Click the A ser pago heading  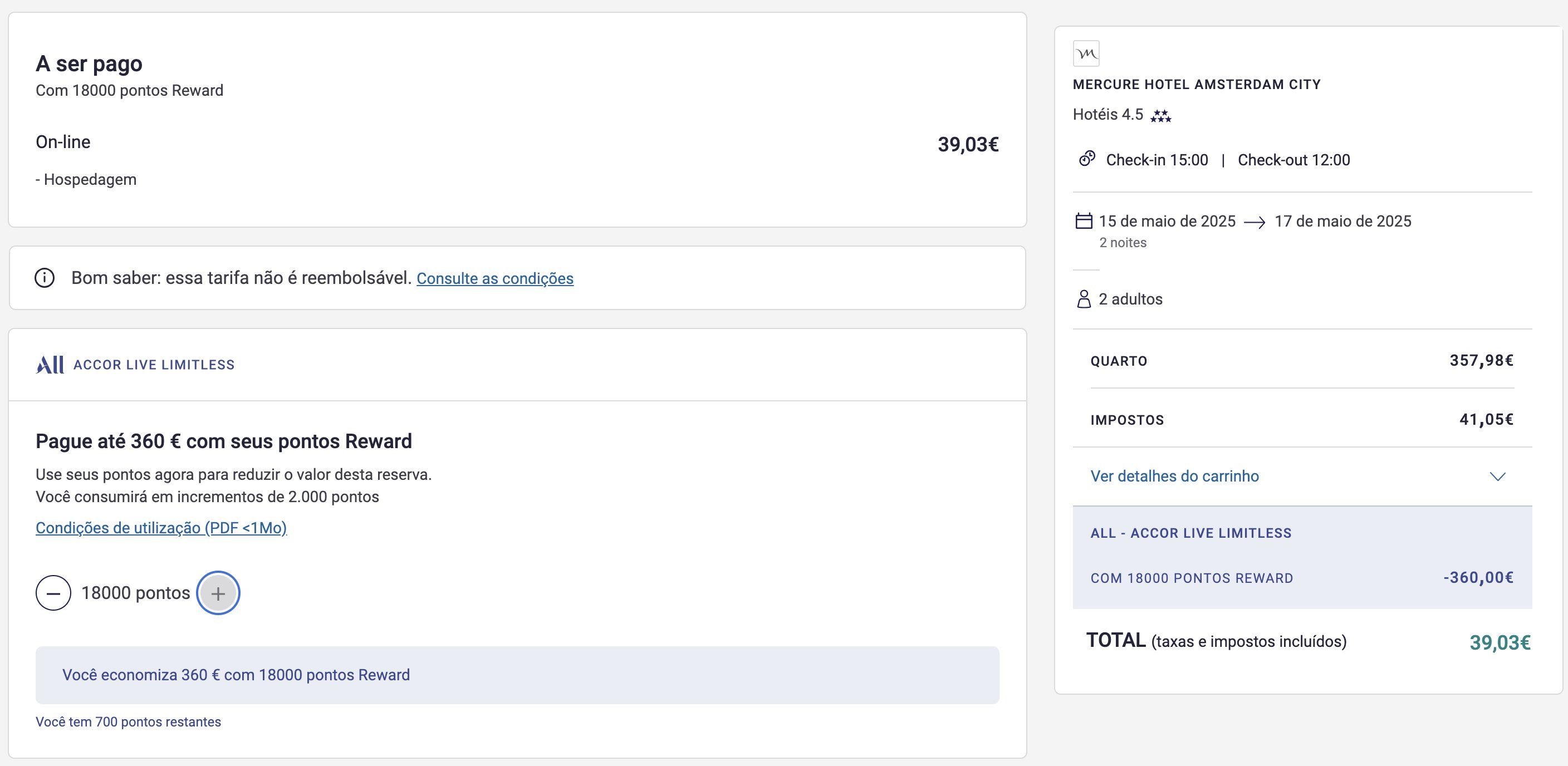pos(89,63)
